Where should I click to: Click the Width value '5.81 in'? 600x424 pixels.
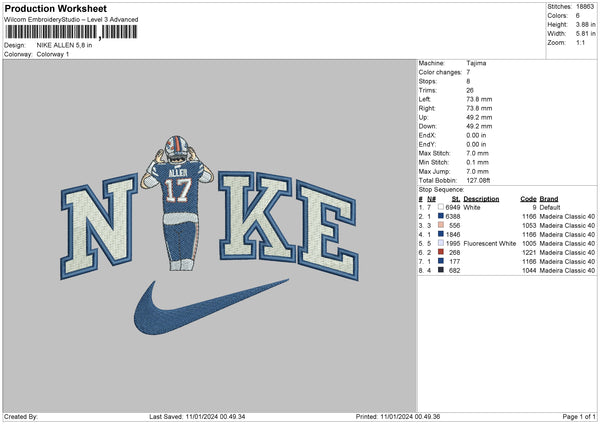point(585,34)
